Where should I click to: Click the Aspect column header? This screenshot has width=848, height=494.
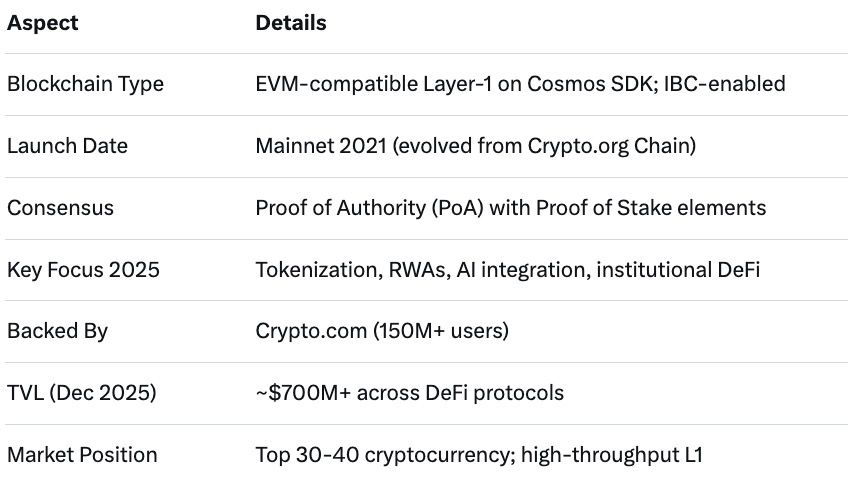[x=41, y=23]
